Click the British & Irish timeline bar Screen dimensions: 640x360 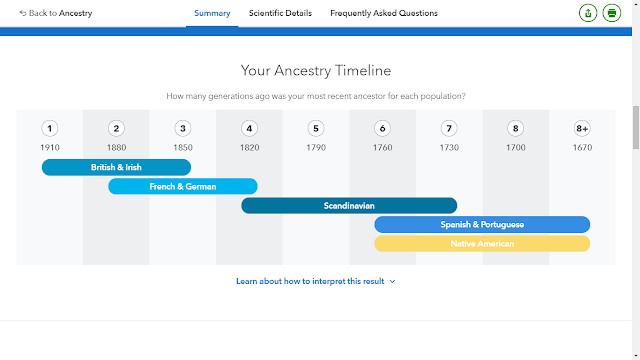tap(116, 167)
